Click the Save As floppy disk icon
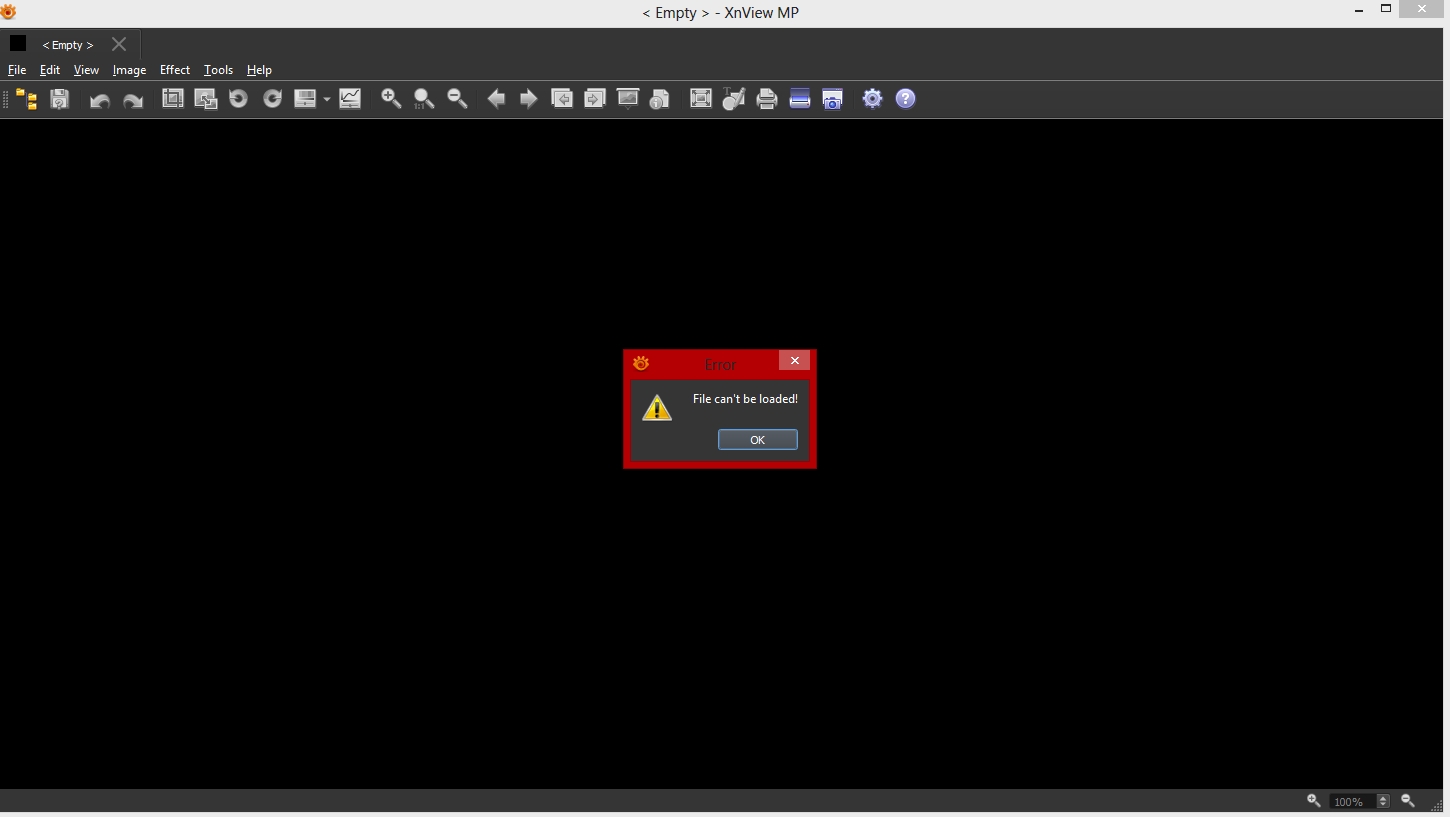 pos(60,99)
